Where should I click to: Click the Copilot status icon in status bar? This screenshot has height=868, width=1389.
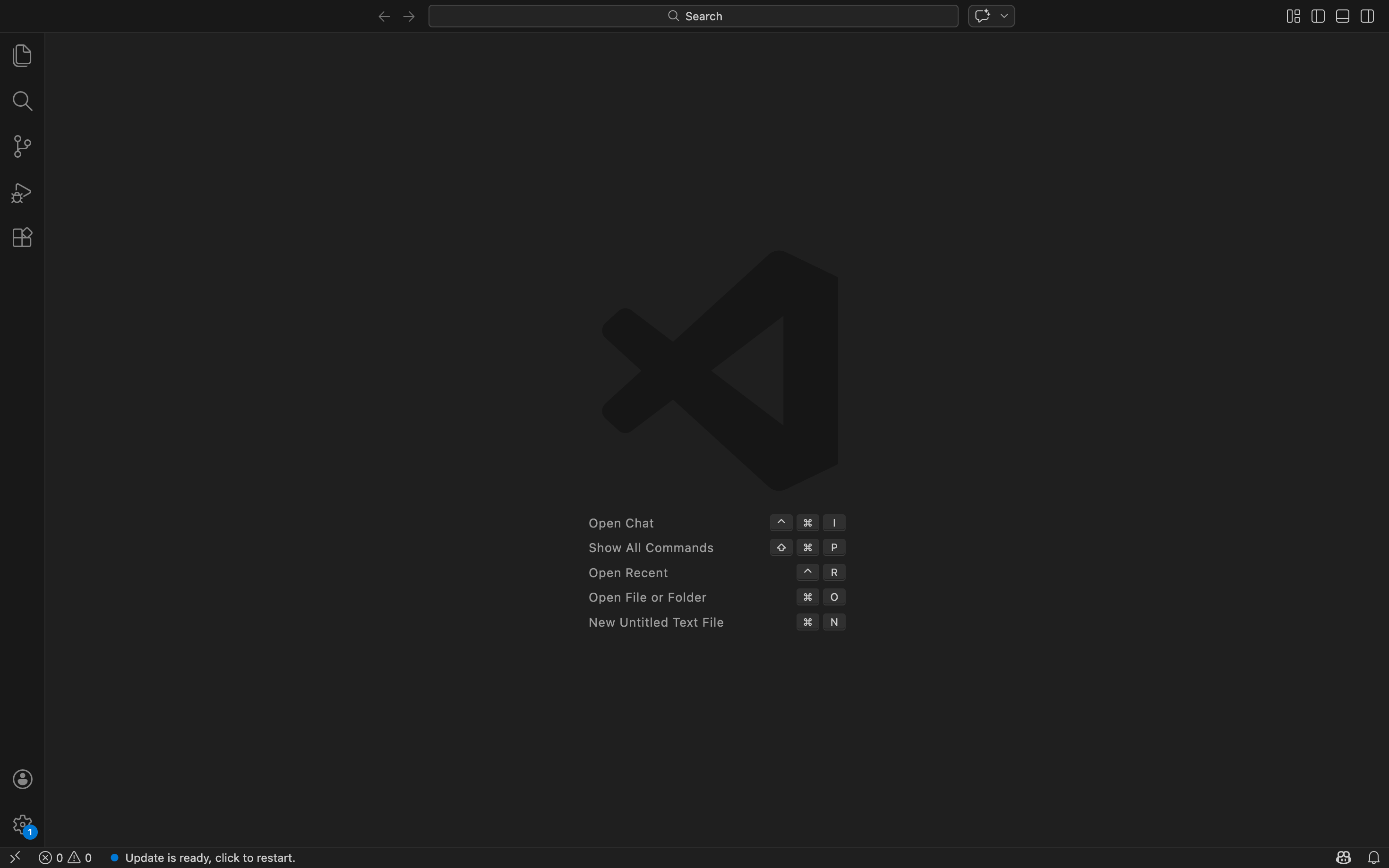coord(1343,857)
